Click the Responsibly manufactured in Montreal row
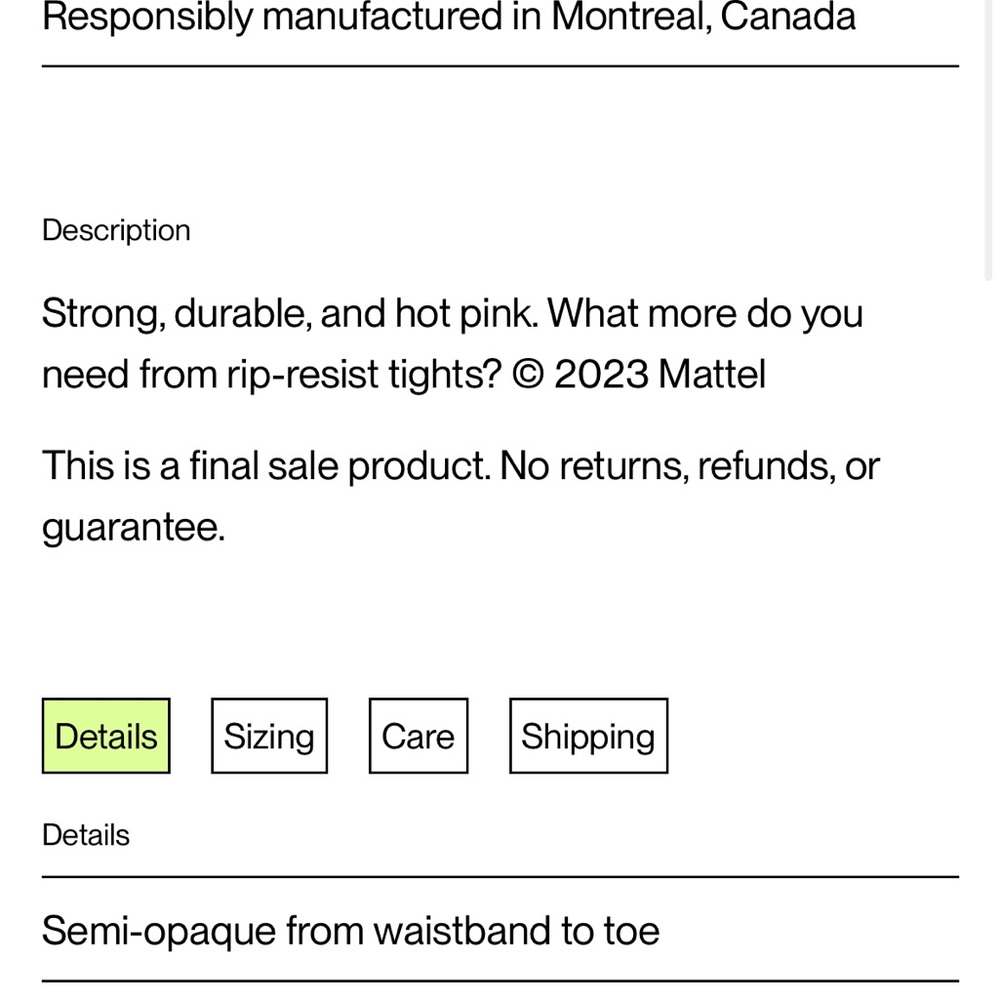 [x=500, y=26]
